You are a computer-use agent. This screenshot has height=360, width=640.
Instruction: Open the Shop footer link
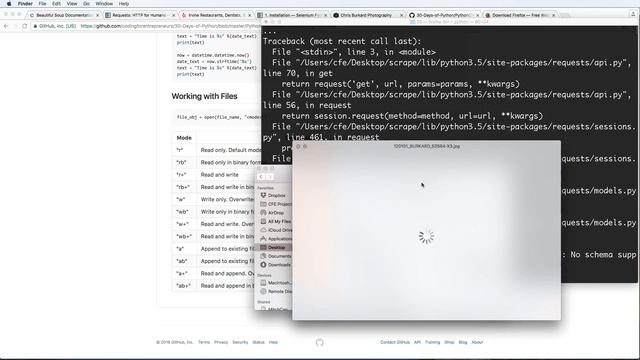click(x=449, y=342)
